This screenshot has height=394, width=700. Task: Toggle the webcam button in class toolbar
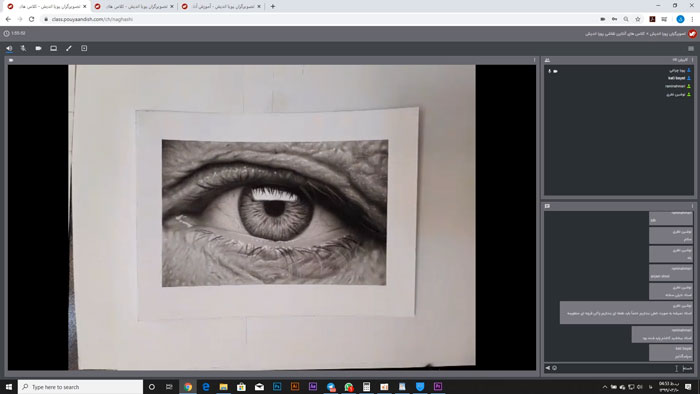click(x=38, y=48)
